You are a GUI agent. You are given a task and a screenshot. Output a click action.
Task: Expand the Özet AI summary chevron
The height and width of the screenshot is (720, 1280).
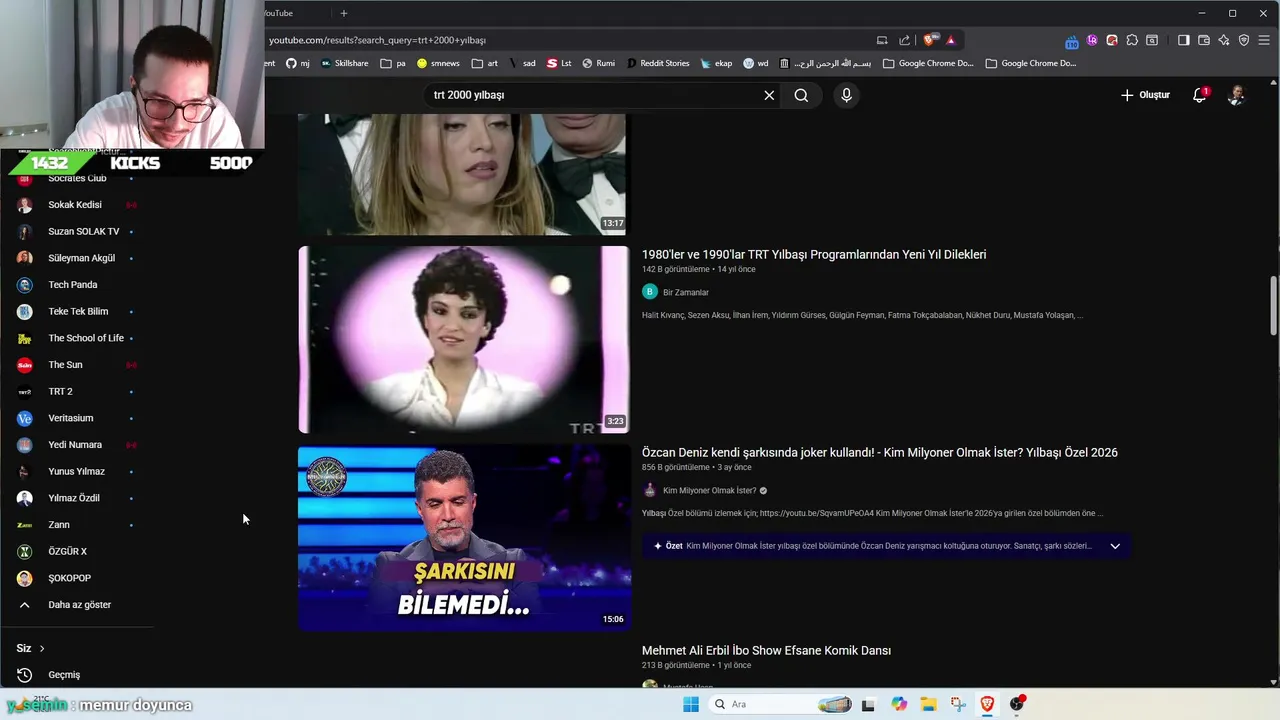point(1115,546)
